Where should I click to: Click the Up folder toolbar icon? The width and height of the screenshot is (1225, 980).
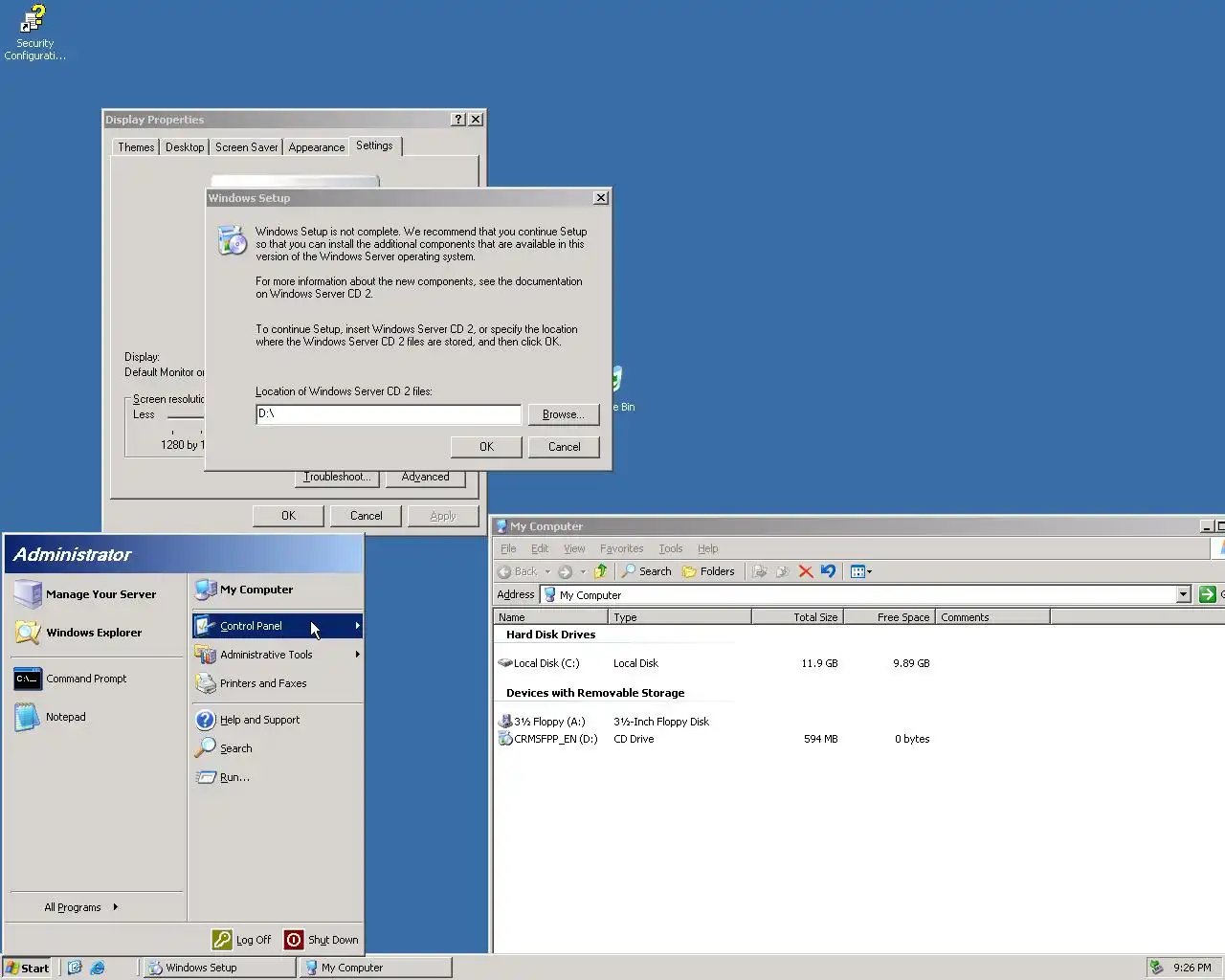tap(601, 571)
